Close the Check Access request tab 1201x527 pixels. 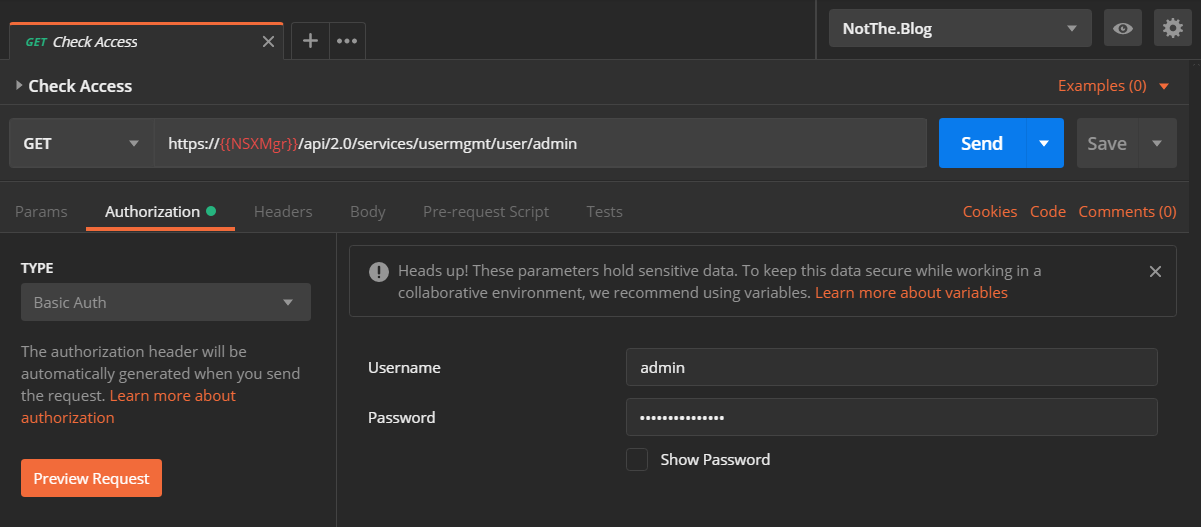coord(268,41)
